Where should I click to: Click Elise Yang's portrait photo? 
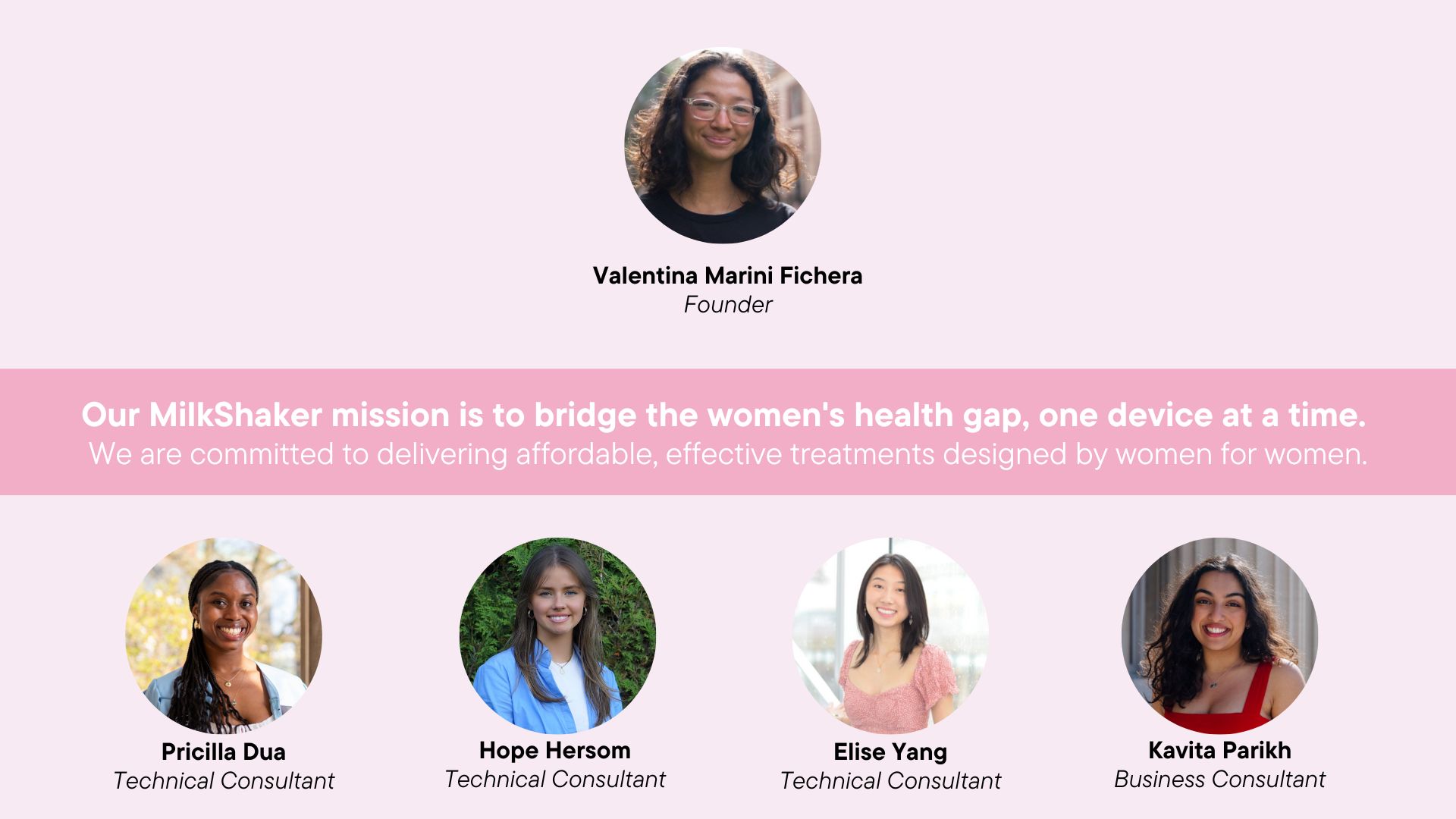pyautogui.click(x=890, y=635)
